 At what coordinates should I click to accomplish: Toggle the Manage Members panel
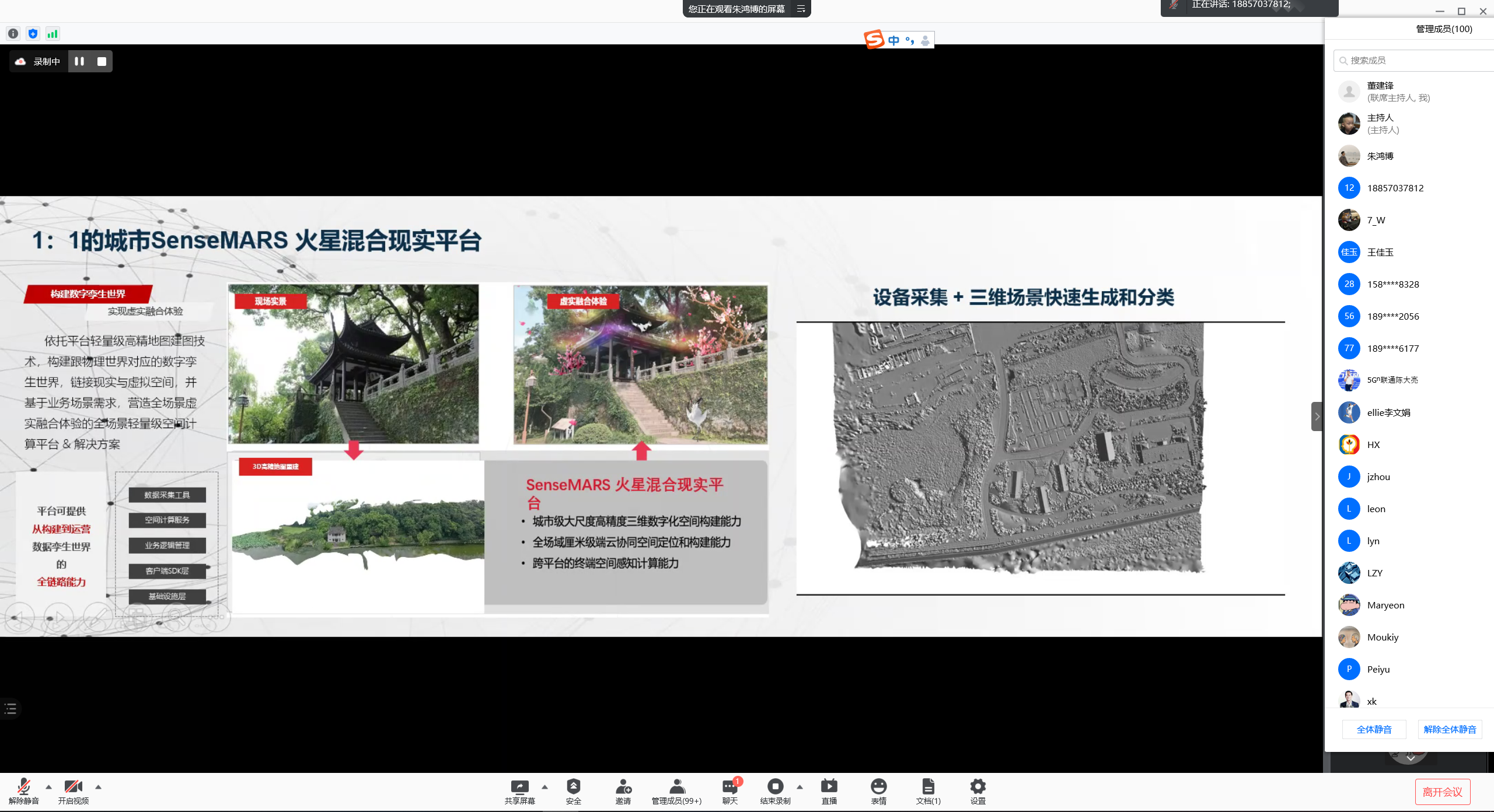click(676, 791)
